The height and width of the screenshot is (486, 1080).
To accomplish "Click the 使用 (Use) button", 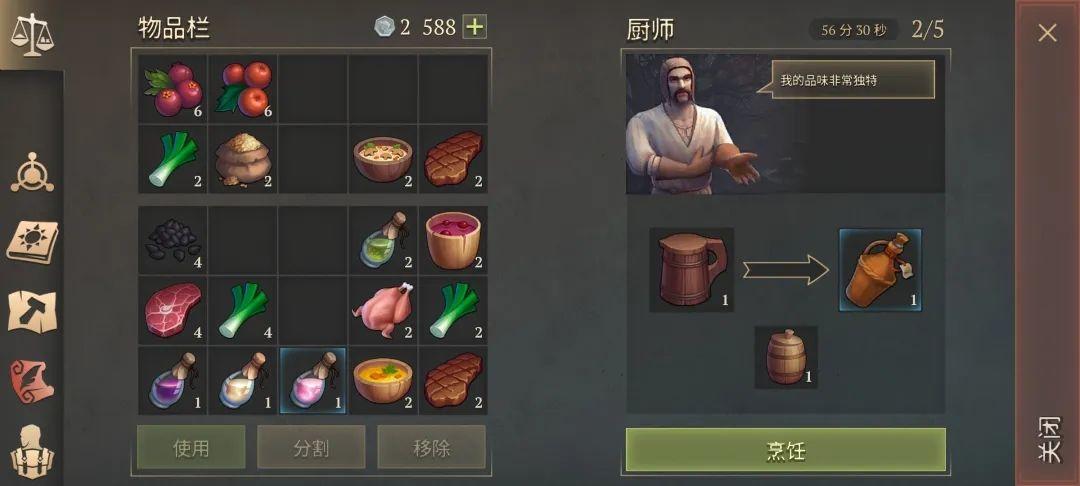I will pyautogui.click(x=191, y=447).
